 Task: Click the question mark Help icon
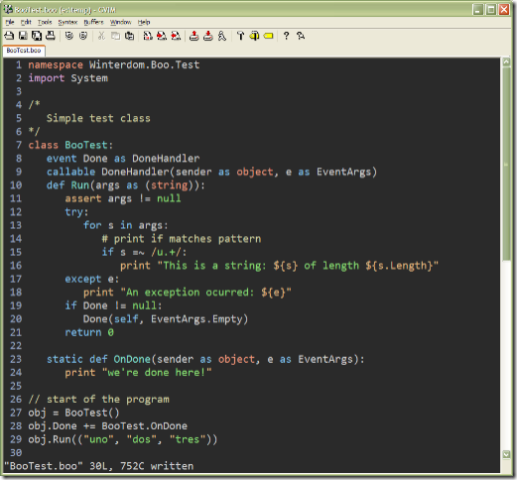tap(286, 36)
